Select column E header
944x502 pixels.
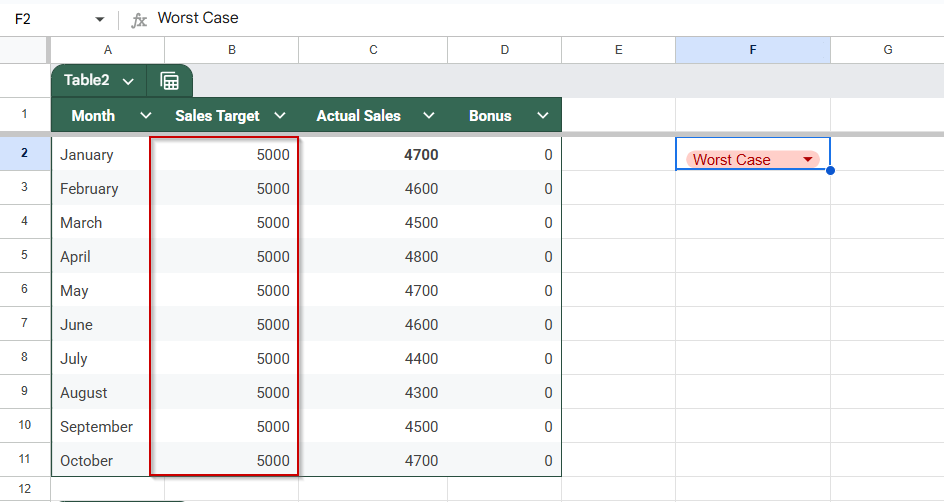tap(618, 50)
